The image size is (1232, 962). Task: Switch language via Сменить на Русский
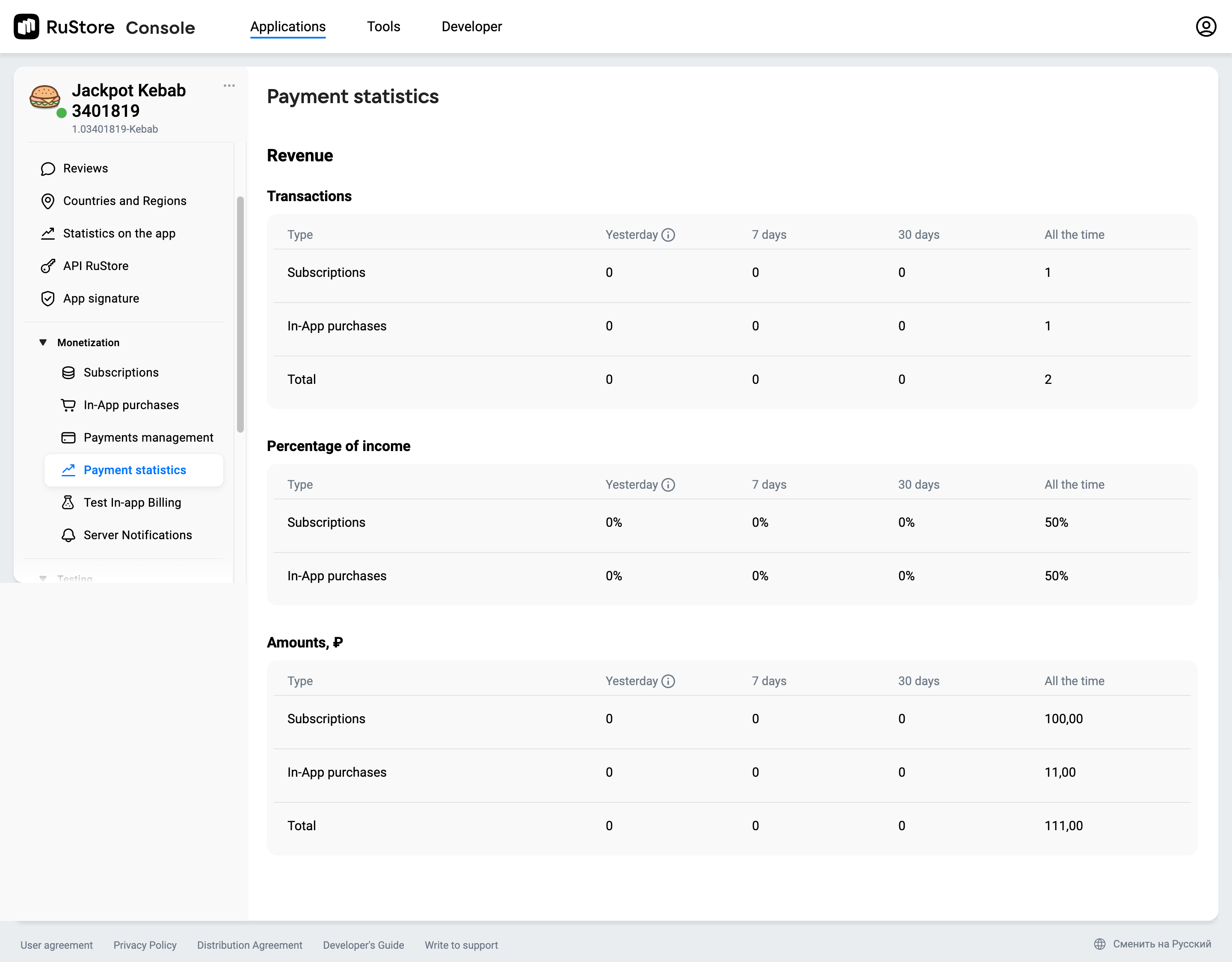(x=1161, y=944)
